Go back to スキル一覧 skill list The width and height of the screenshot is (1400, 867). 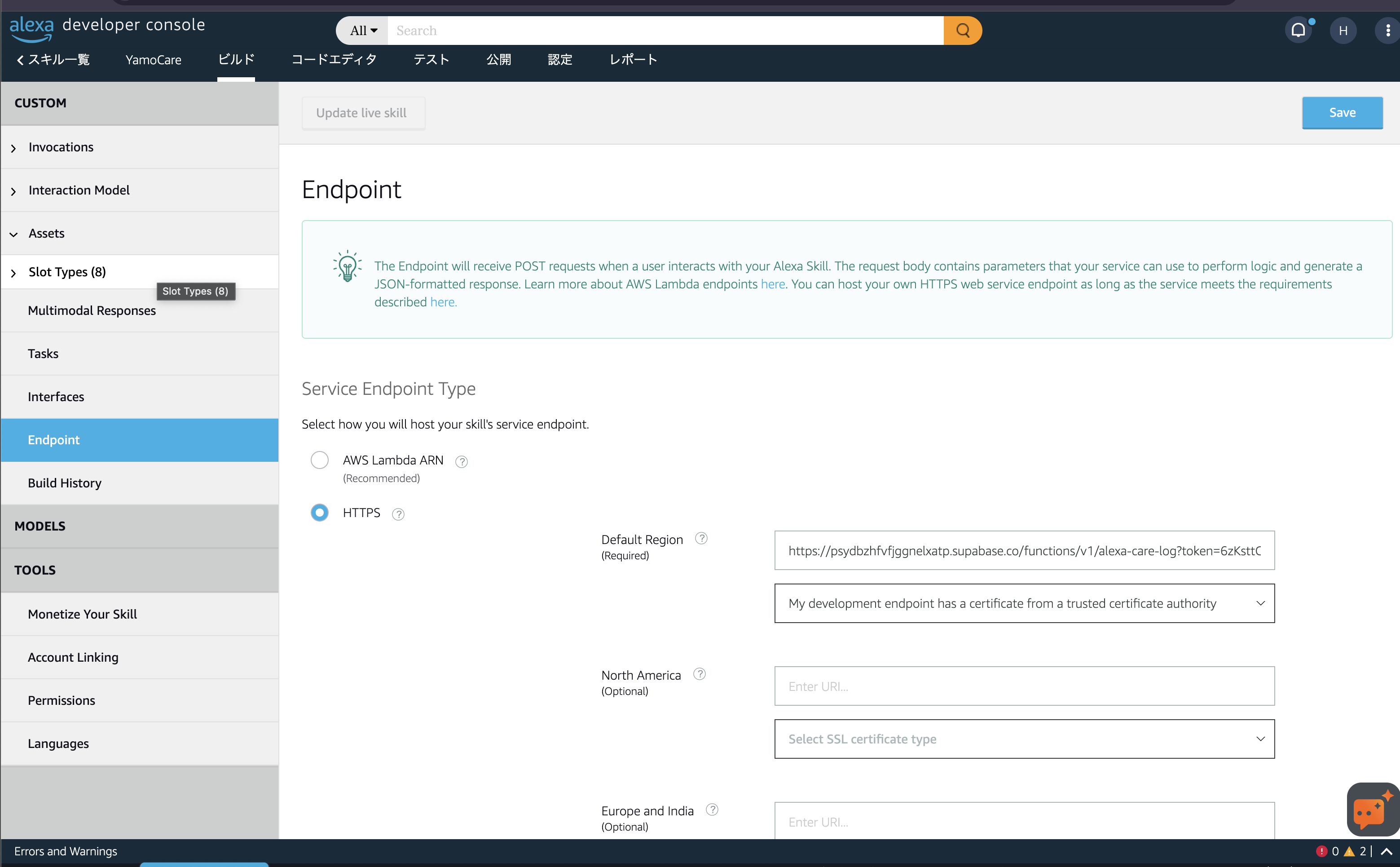tap(53, 60)
